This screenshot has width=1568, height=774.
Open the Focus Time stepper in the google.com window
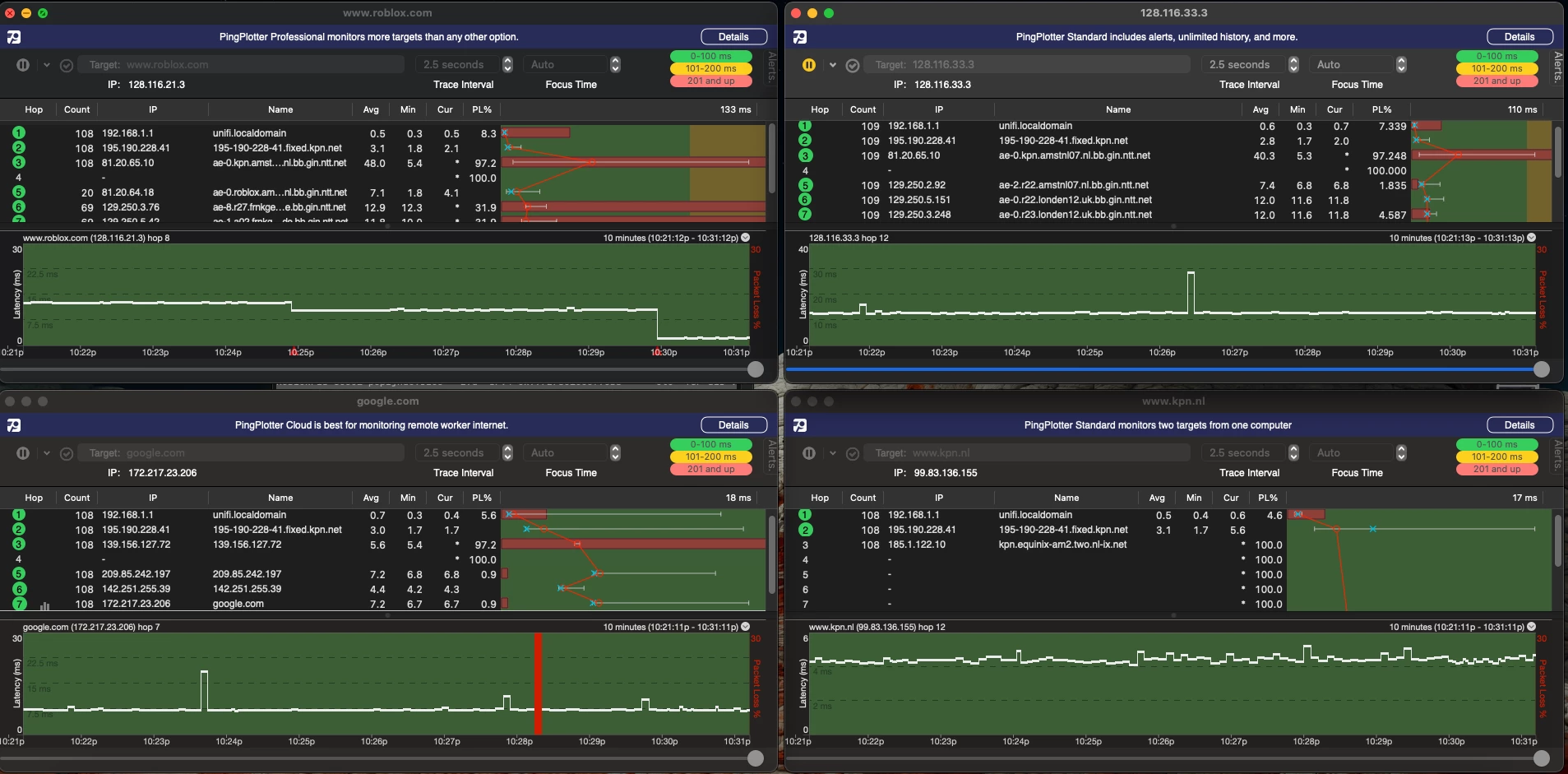615,453
